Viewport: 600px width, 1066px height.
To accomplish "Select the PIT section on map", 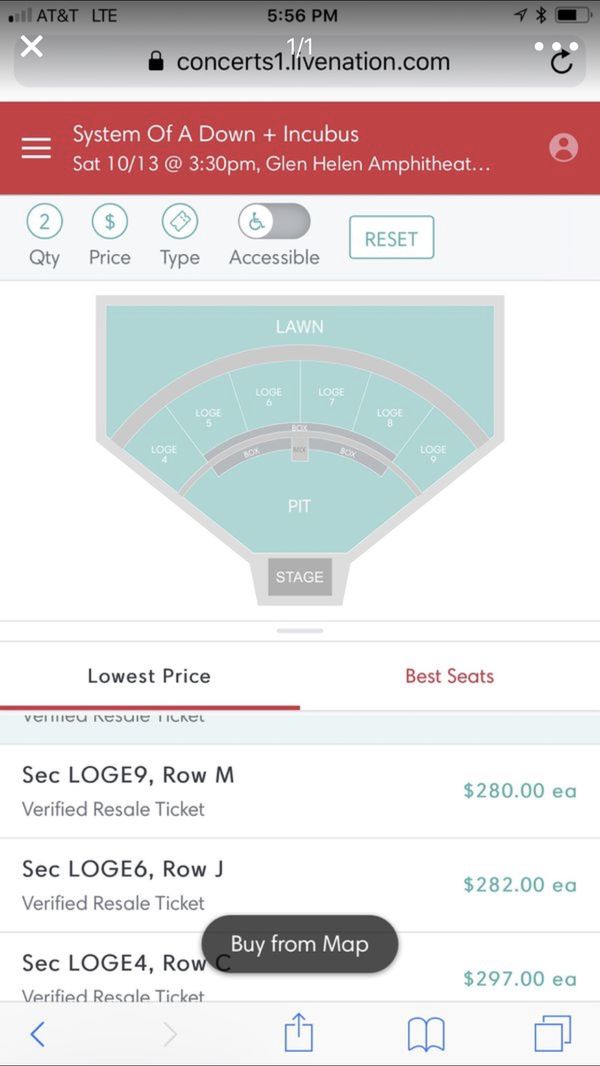I will 300,506.
